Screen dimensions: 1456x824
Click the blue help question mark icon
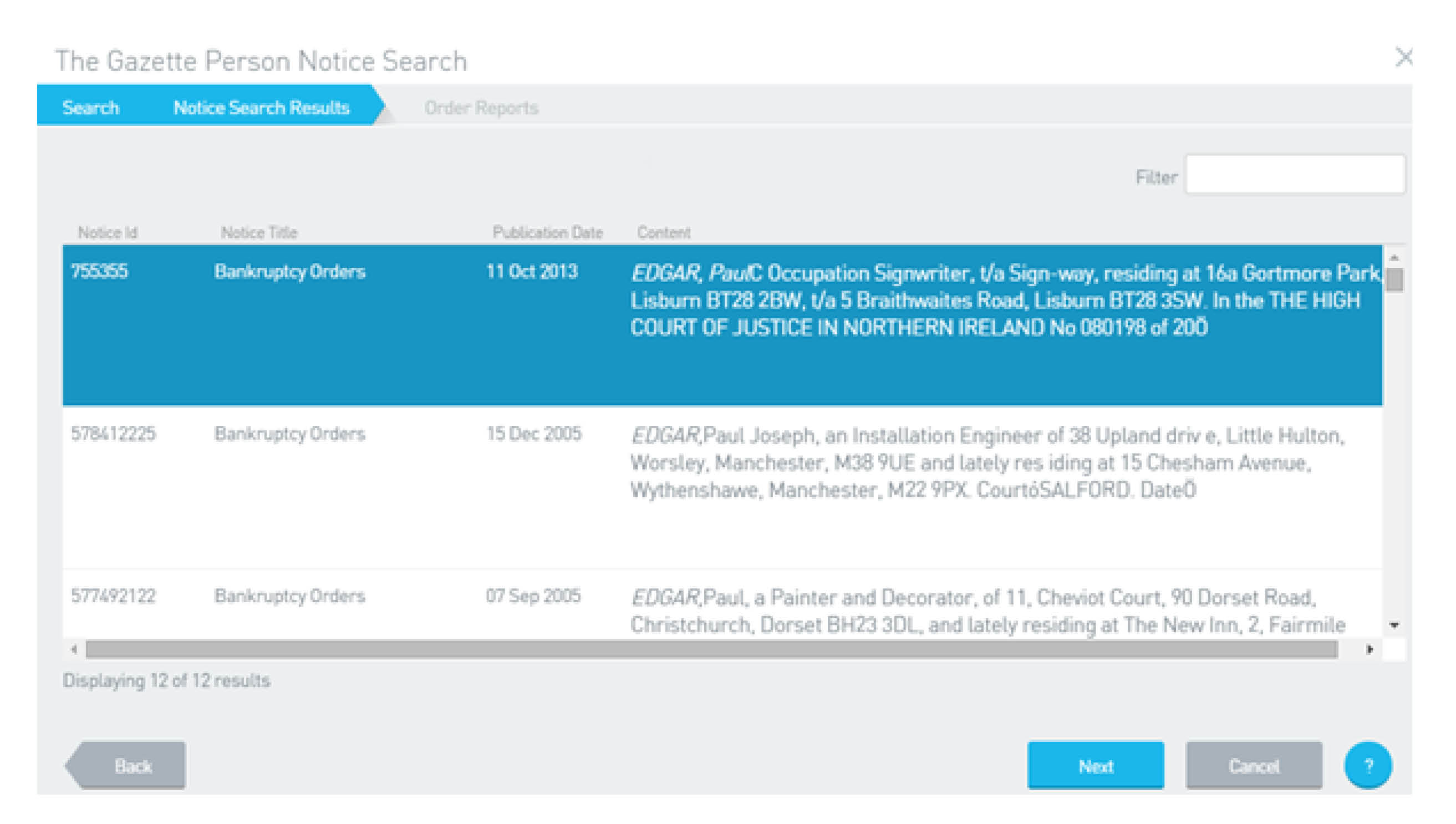point(1367,765)
